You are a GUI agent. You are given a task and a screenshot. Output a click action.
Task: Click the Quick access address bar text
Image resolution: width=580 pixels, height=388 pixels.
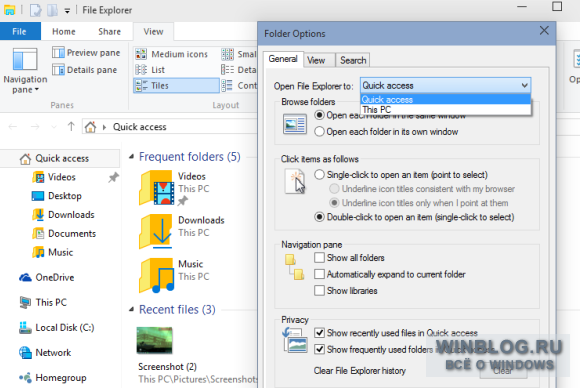point(140,127)
